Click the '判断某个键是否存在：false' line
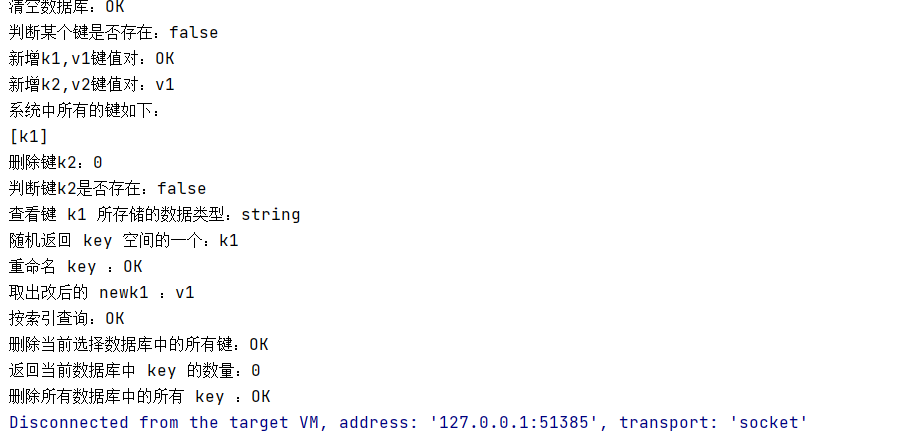 pos(114,32)
